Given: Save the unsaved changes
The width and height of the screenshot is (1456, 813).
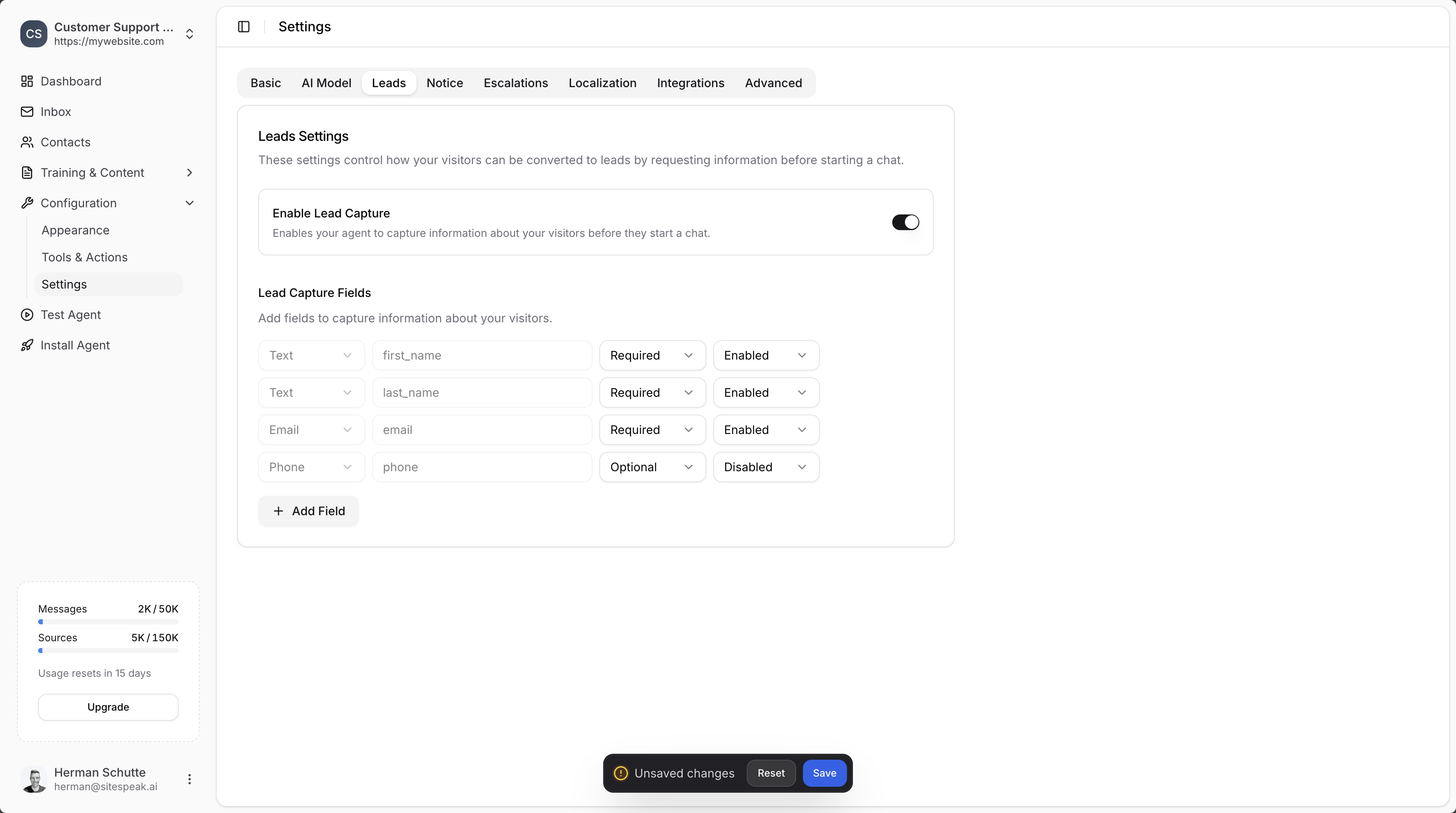Looking at the screenshot, I should [x=824, y=773].
